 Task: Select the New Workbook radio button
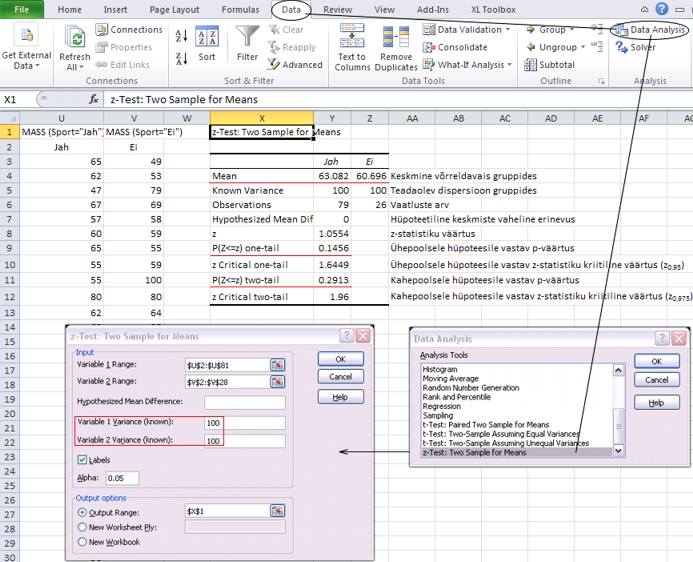click(83, 542)
